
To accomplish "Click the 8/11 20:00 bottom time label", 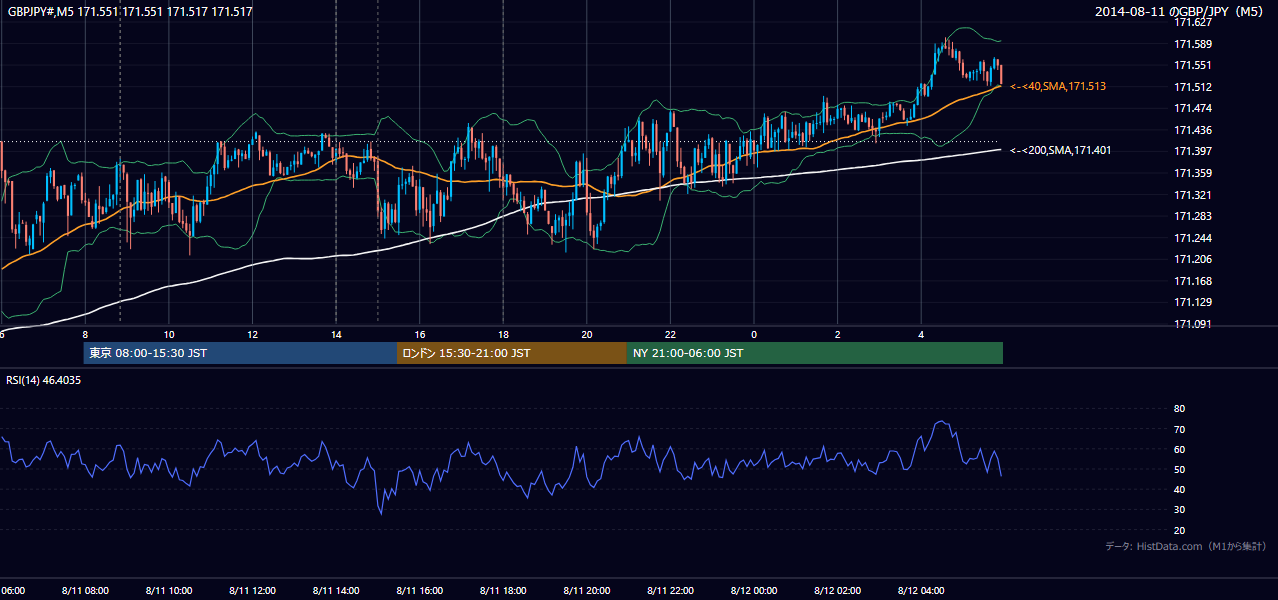I will tap(587, 591).
